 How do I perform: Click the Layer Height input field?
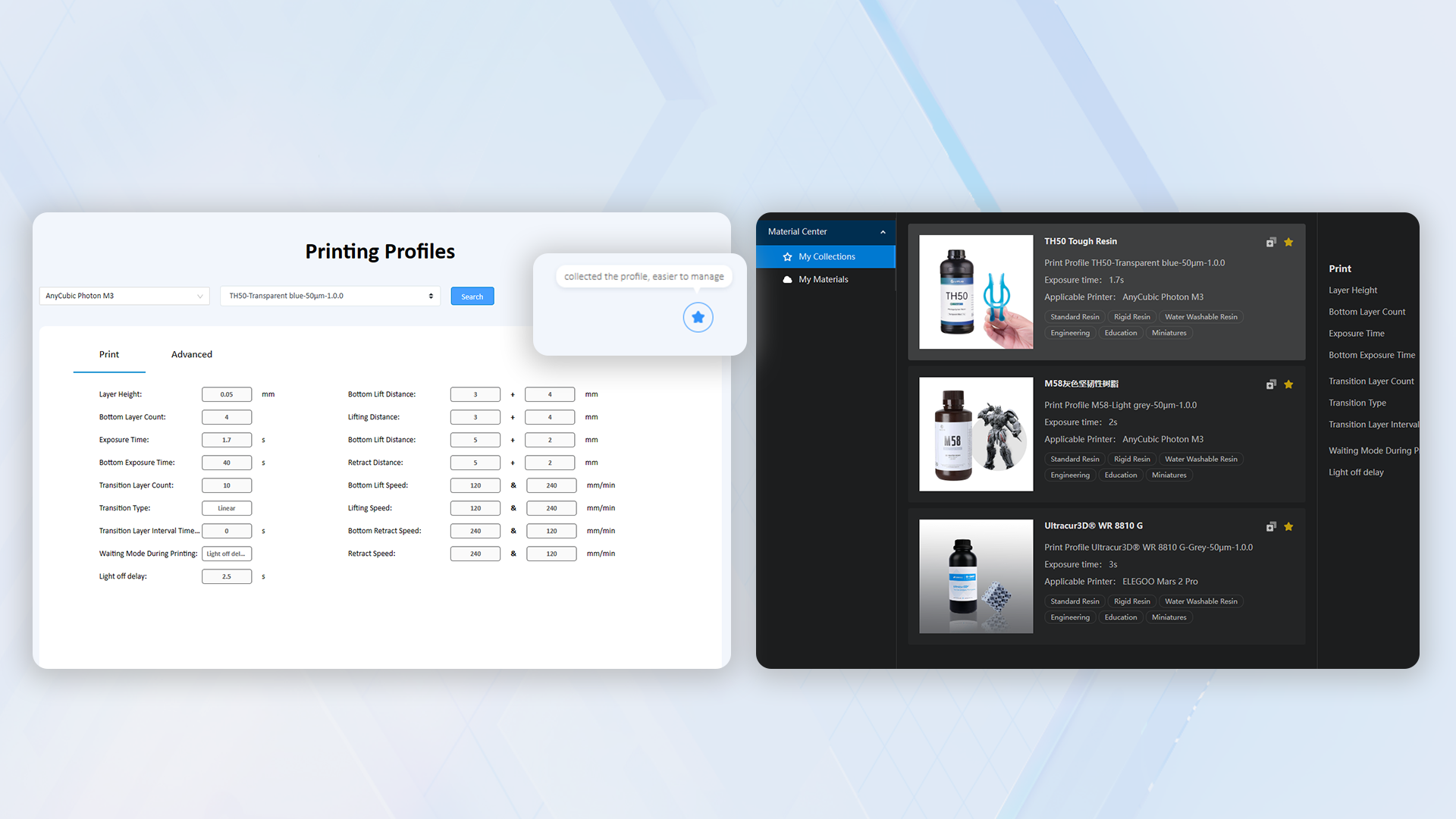pyautogui.click(x=227, y=394)
